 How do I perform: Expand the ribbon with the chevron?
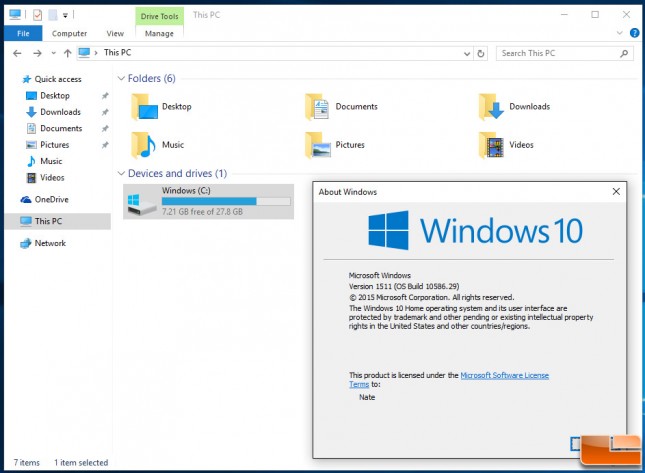pos(619,33)
